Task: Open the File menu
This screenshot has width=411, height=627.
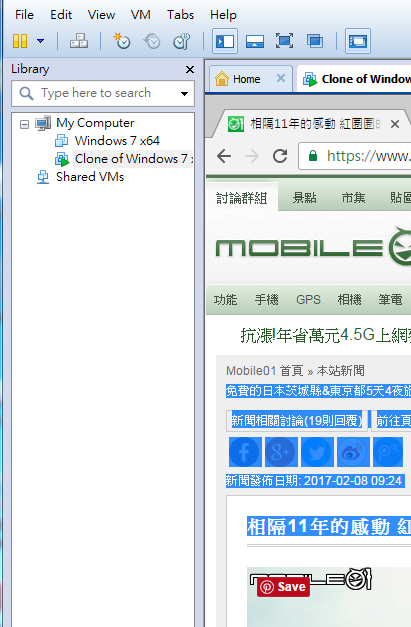Action: coord(24,15)
